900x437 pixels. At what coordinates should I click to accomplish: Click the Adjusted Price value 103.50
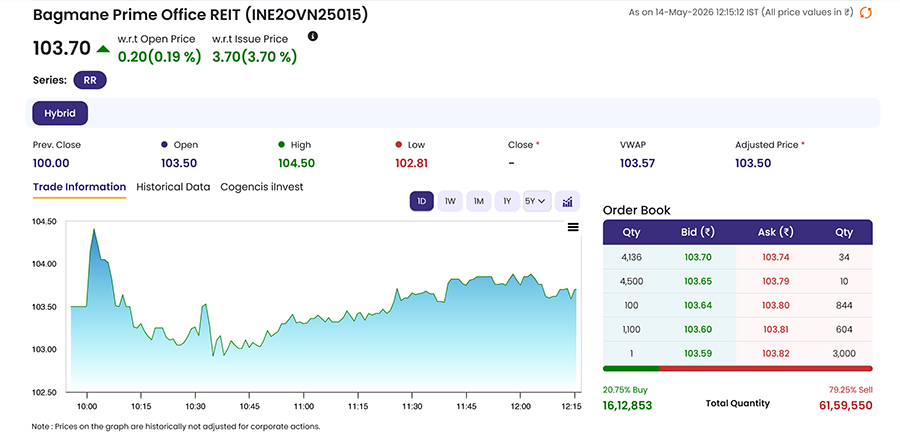click(753, 163)
